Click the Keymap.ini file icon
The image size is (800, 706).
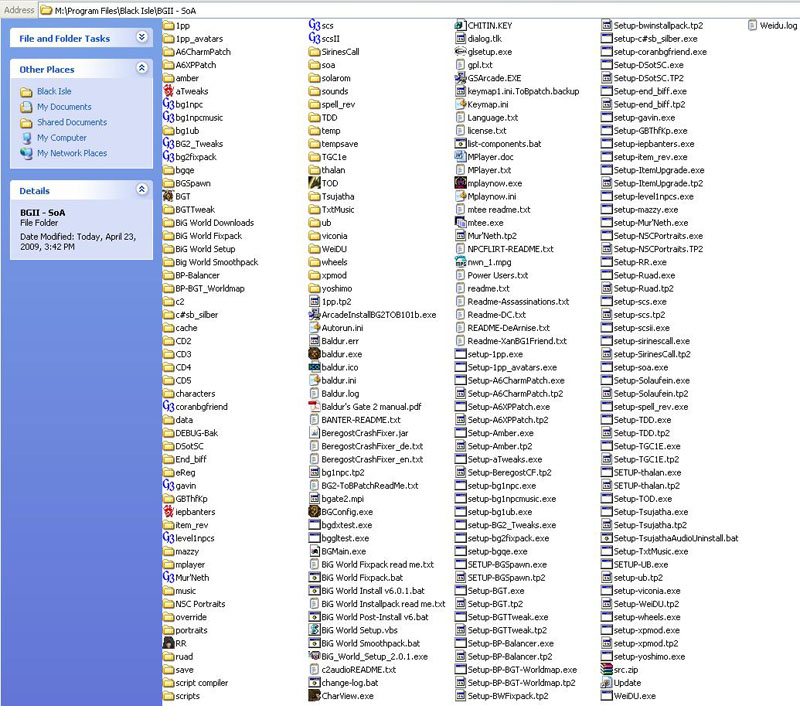tap(460, 104)
